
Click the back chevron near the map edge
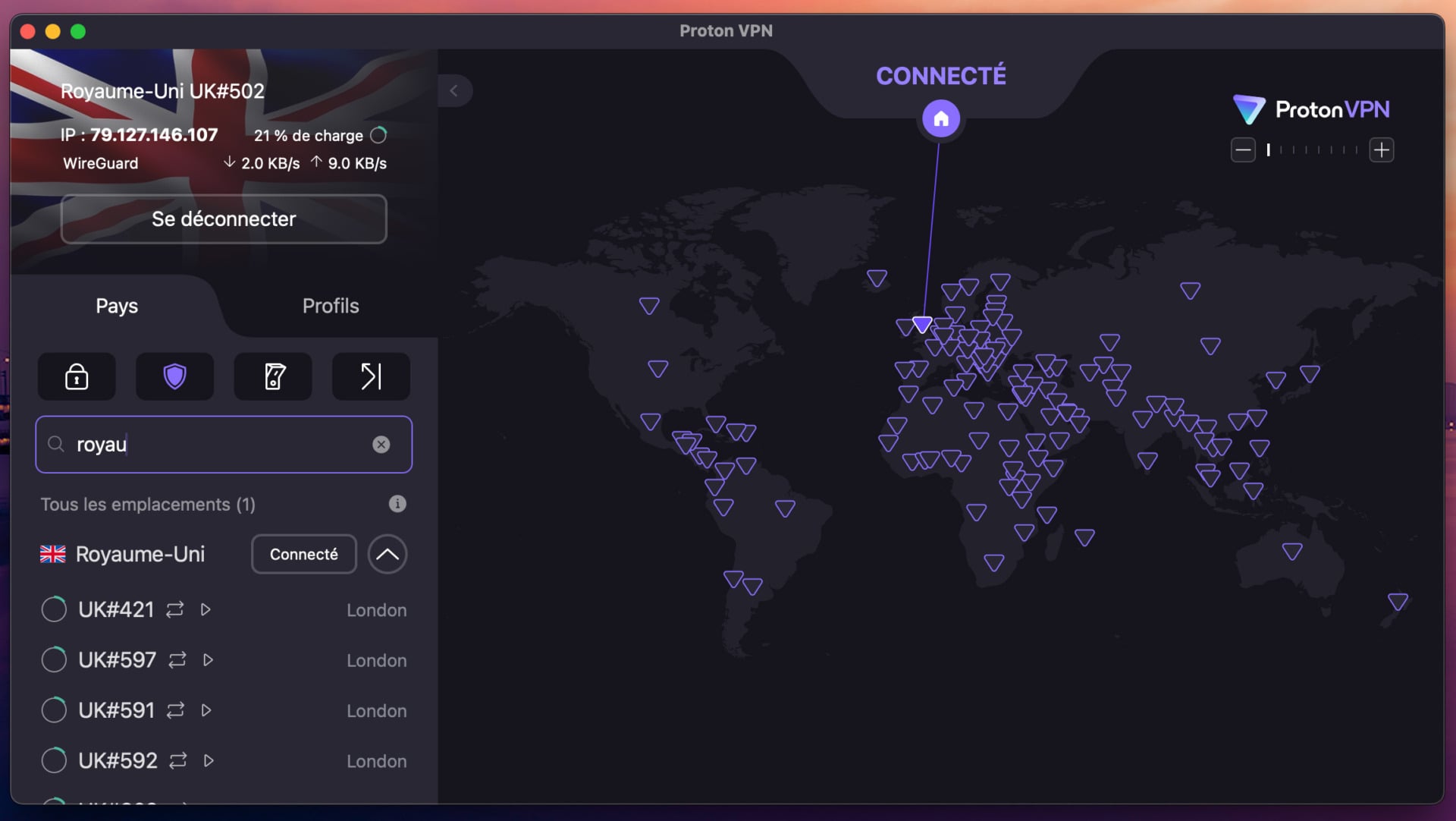coord(455,90)
